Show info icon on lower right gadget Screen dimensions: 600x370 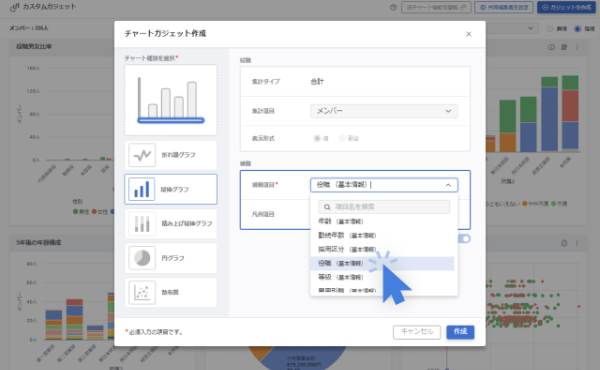[x=564, y=243]
